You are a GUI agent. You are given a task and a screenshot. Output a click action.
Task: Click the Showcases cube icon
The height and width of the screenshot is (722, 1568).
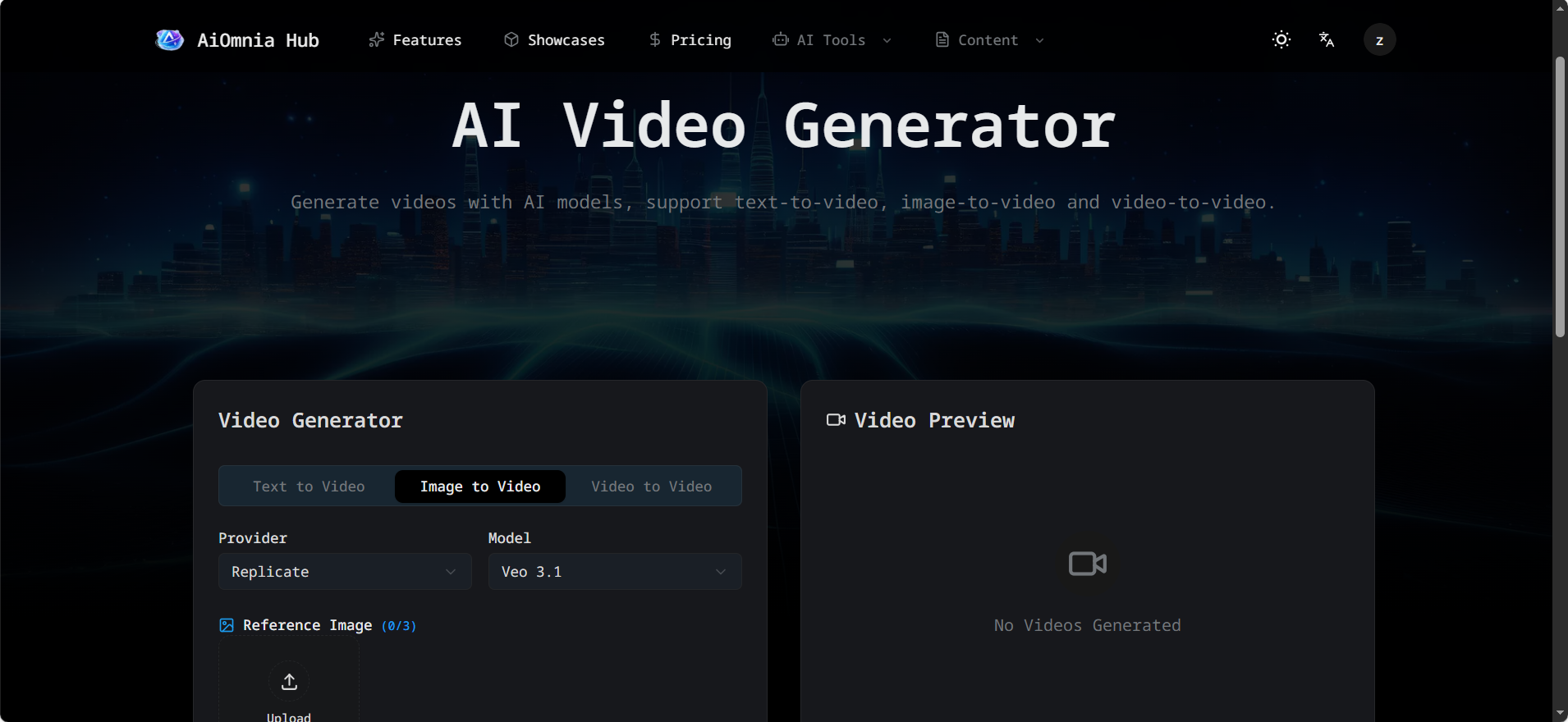(x=511, y=39)
